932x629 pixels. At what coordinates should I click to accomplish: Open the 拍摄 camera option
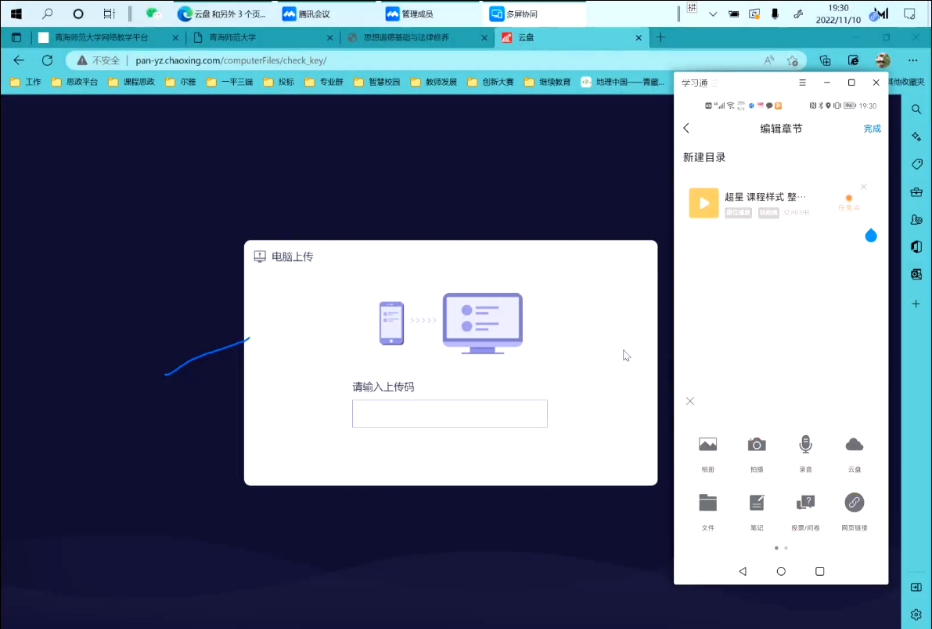(x=757, y=445)
